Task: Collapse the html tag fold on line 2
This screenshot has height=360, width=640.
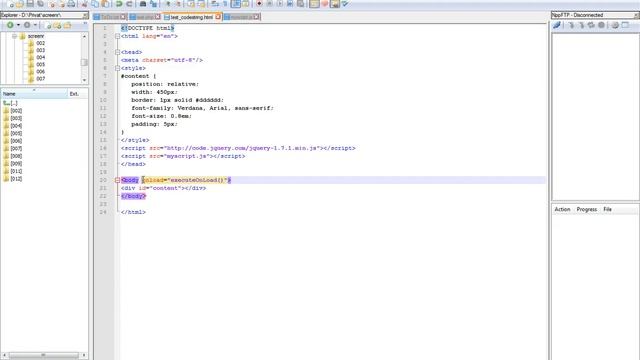Action: (117, 36)
